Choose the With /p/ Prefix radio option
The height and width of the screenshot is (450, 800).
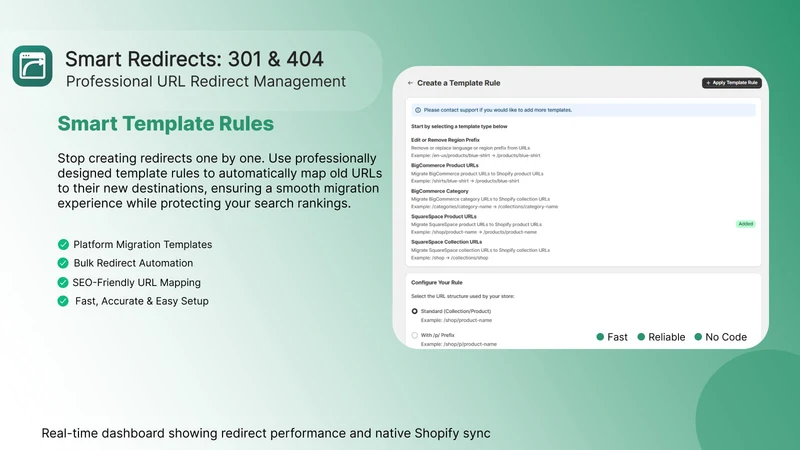pos(414,335)
